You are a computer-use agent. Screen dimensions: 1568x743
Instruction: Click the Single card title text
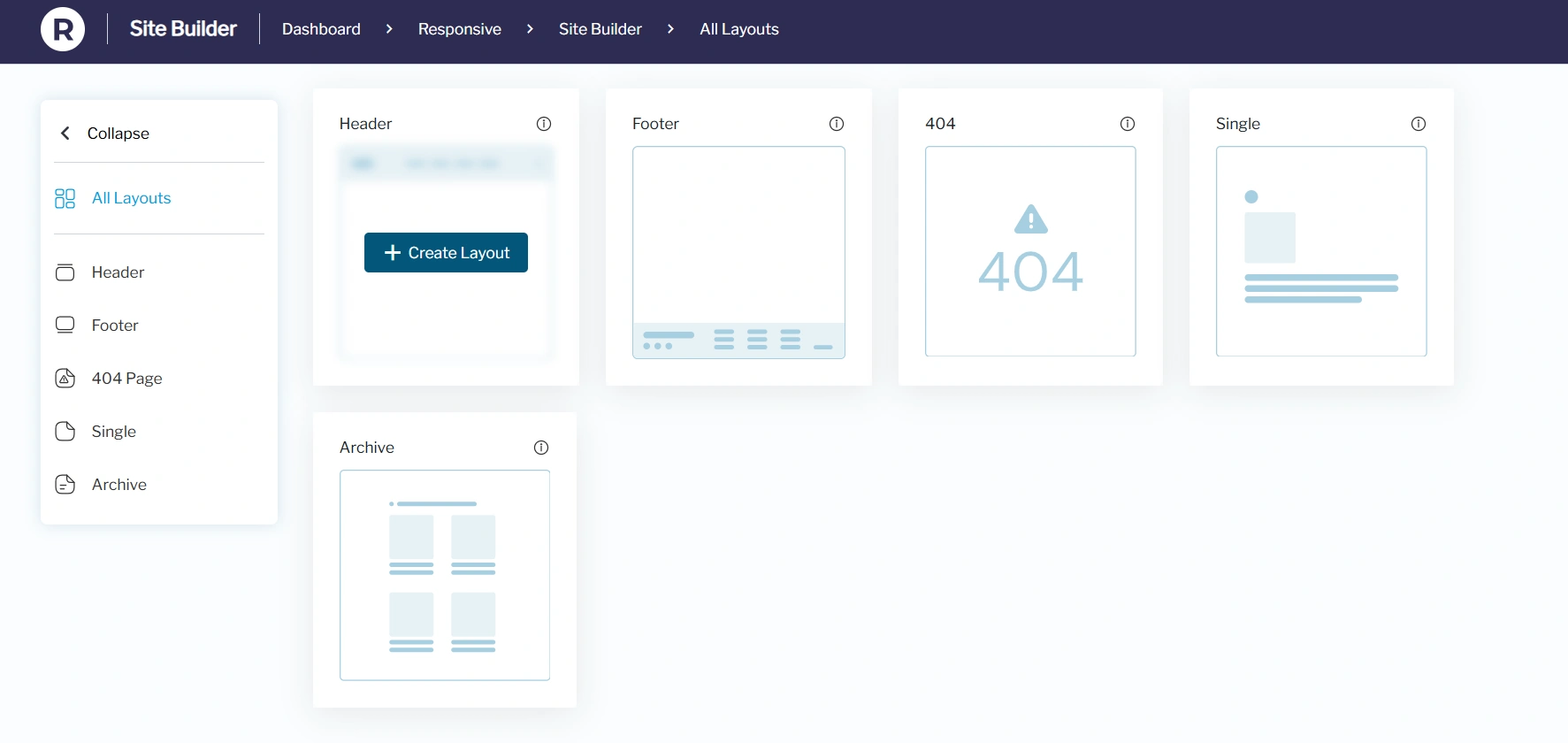tap(1238, 124)
